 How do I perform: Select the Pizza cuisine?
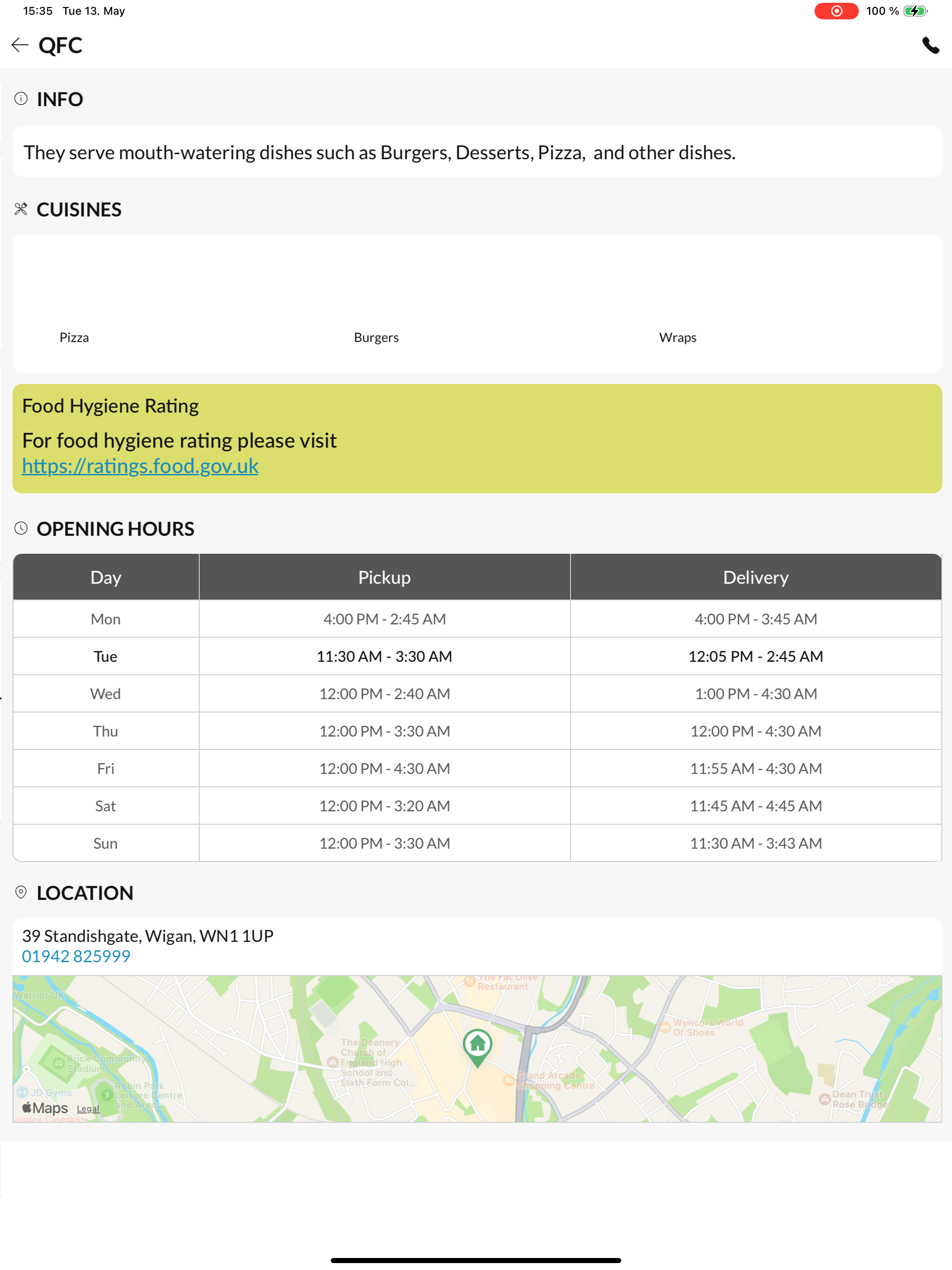point(74,337)
